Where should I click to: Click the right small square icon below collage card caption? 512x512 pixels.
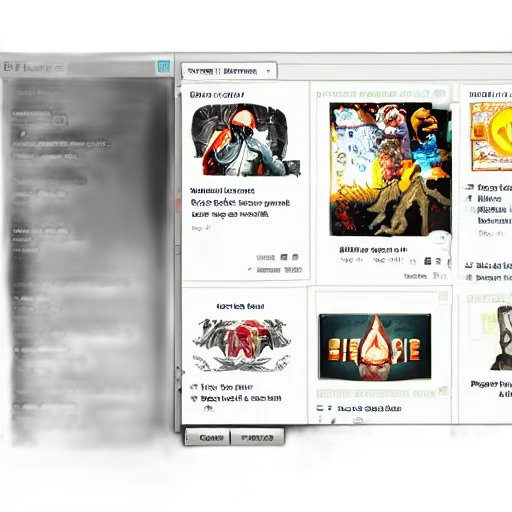tap(439, 261)
